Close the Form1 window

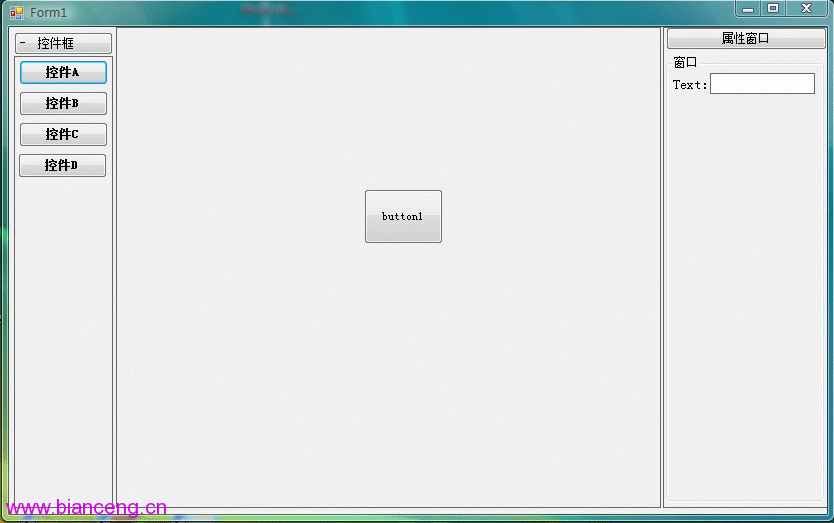pyautogui.click(x=806, y=9)
